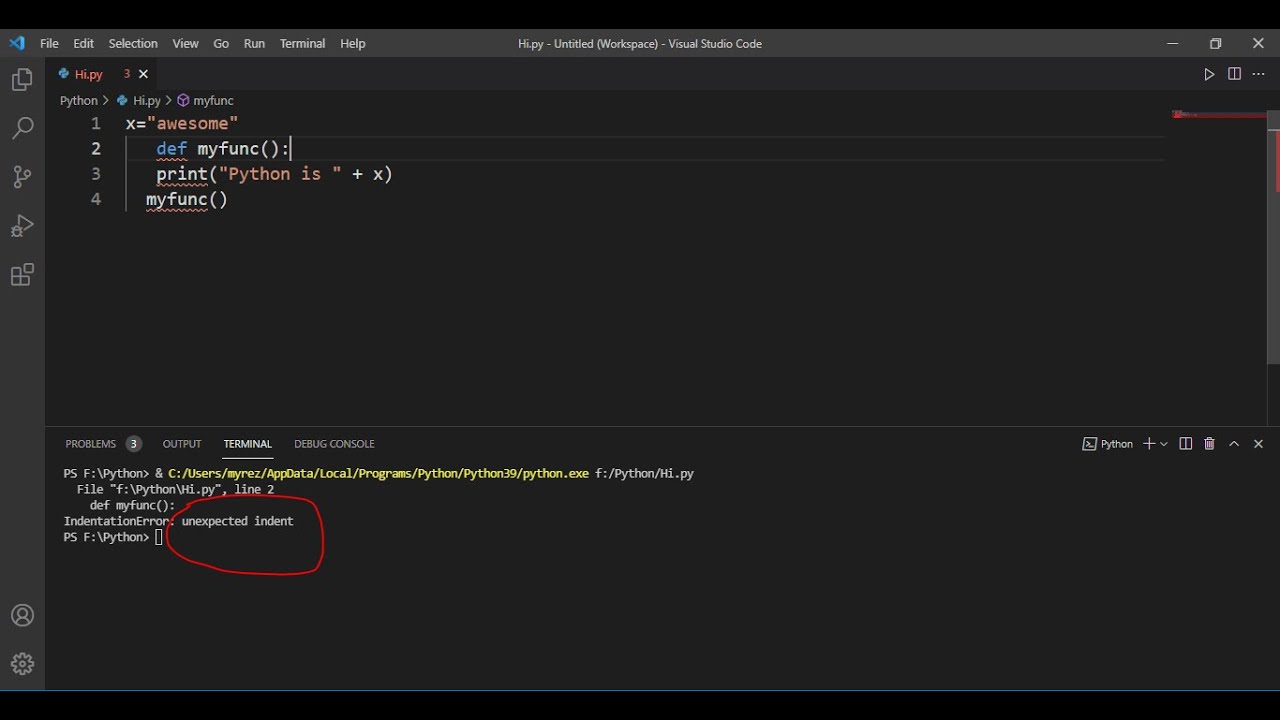Screen dimensions: 1280x720
Task: Click the def myfunc(): code line
Action: tap(223, 148)
